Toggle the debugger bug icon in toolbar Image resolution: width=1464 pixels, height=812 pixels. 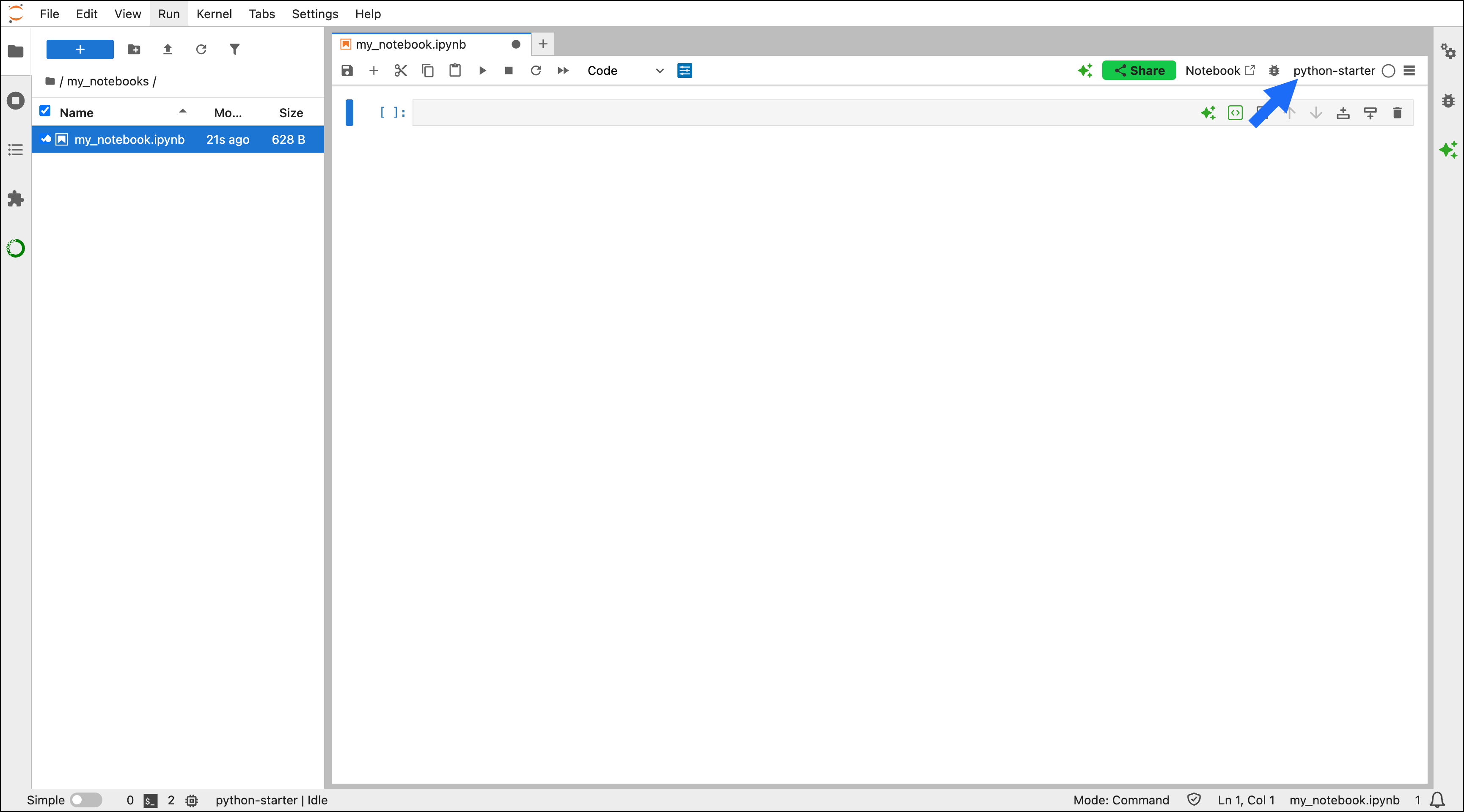(x=1274, y=71)
